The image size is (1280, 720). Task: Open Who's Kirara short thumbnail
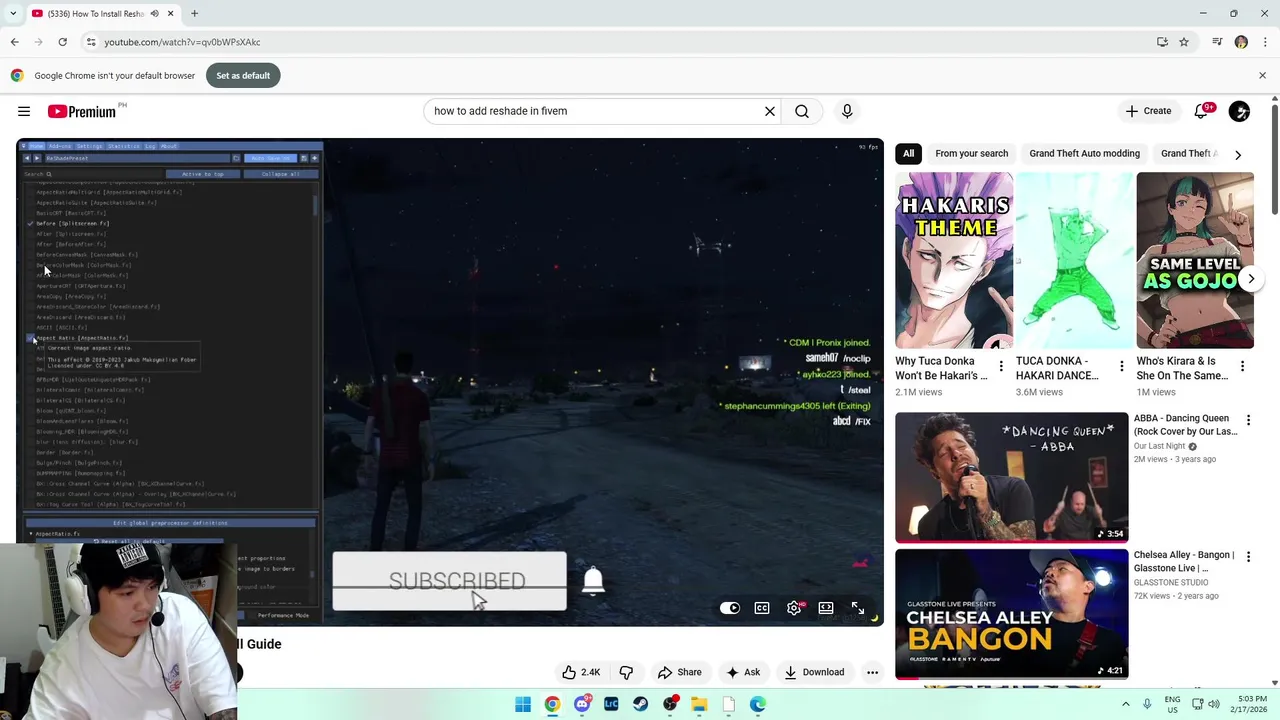[1195, 260]
